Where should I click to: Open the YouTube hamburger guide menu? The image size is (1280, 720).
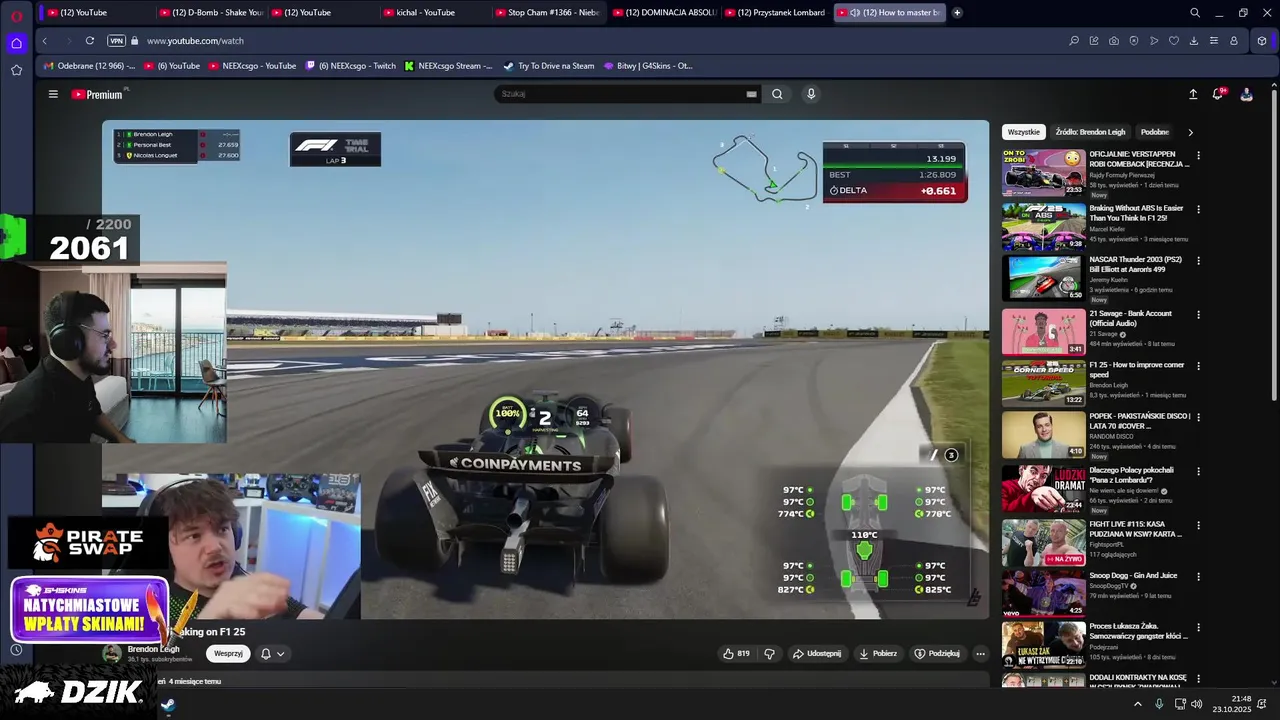[x=53, y=94]
